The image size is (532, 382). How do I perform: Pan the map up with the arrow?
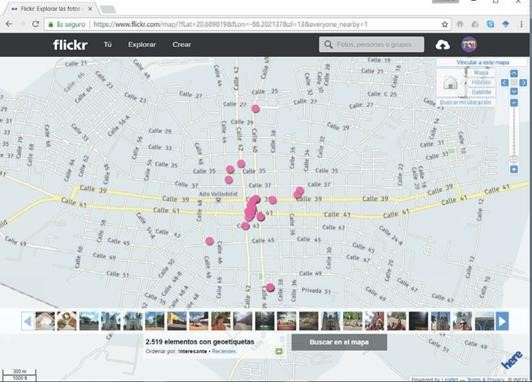click(514, 74)
